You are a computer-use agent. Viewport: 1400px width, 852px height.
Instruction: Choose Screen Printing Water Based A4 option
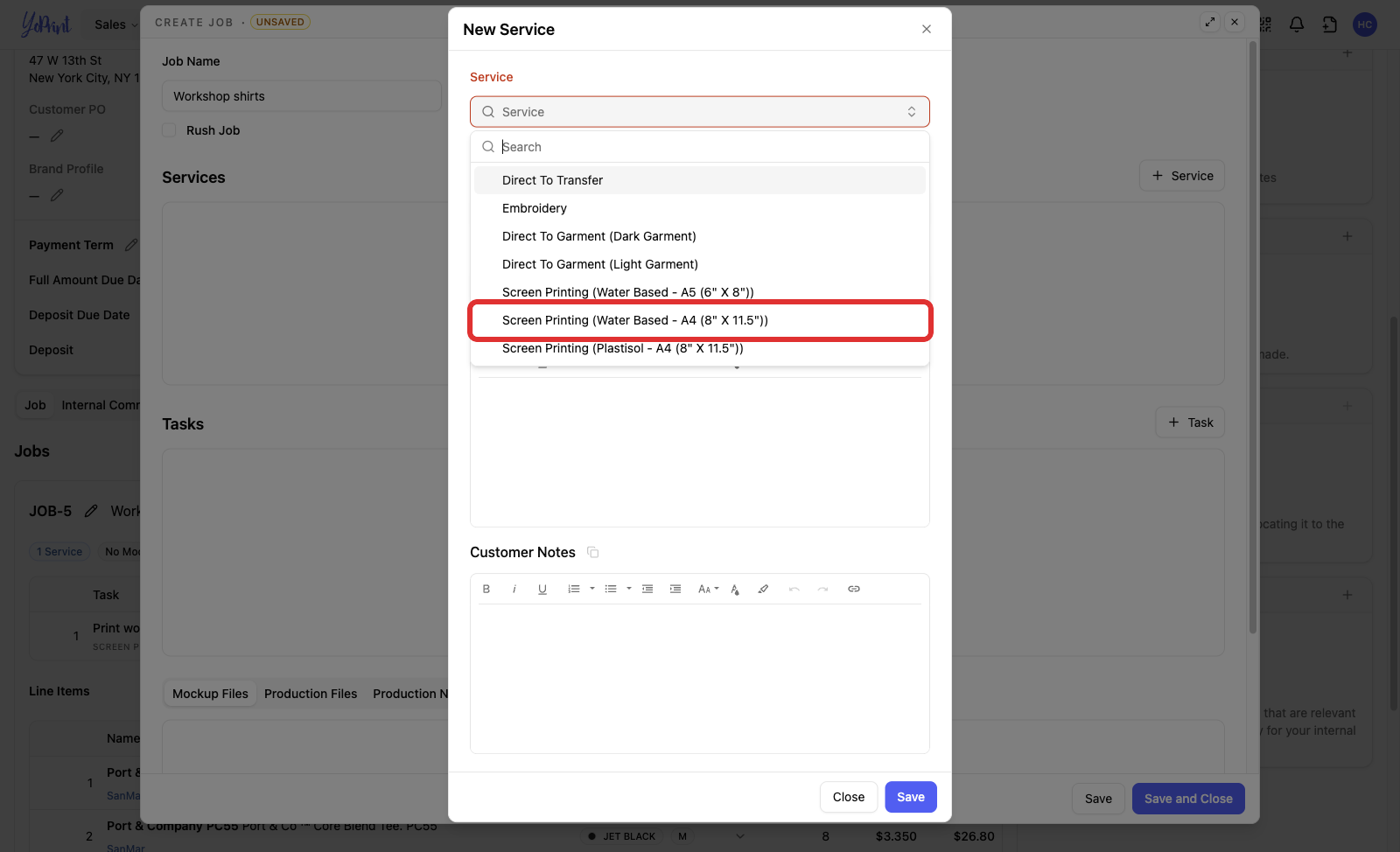click(700, 320)
